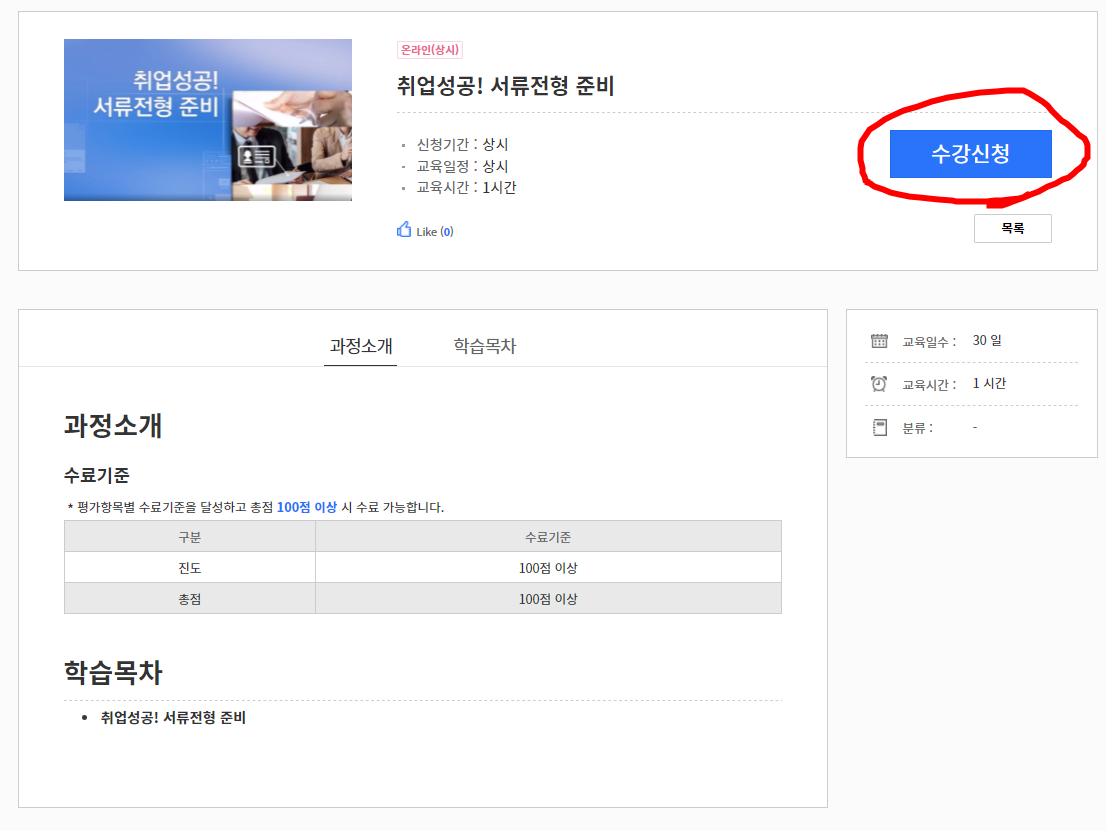This screenshot has width=1106, height=831.
Task: Click the 과정소개 section heading
Action: click(113, 425)
